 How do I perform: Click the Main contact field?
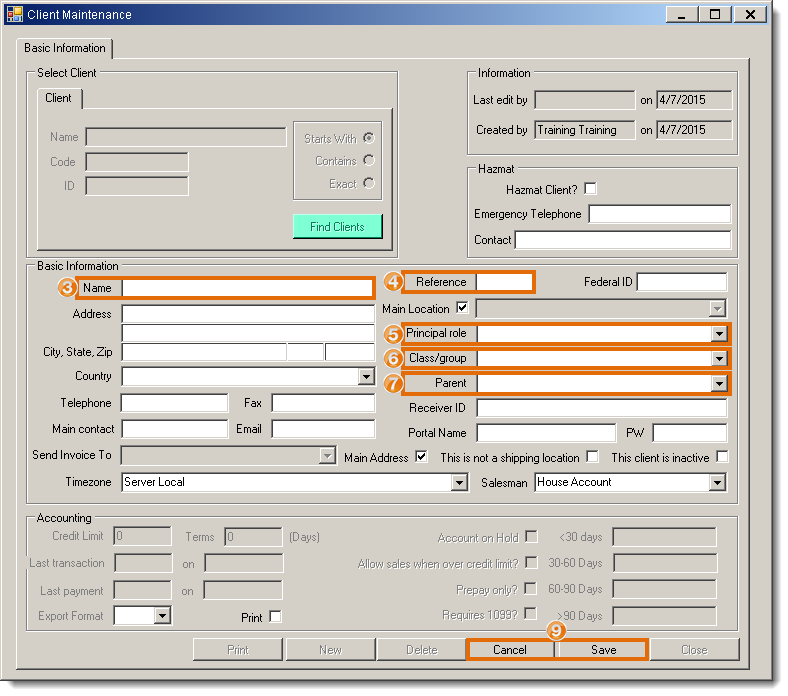tap(174, 429)
